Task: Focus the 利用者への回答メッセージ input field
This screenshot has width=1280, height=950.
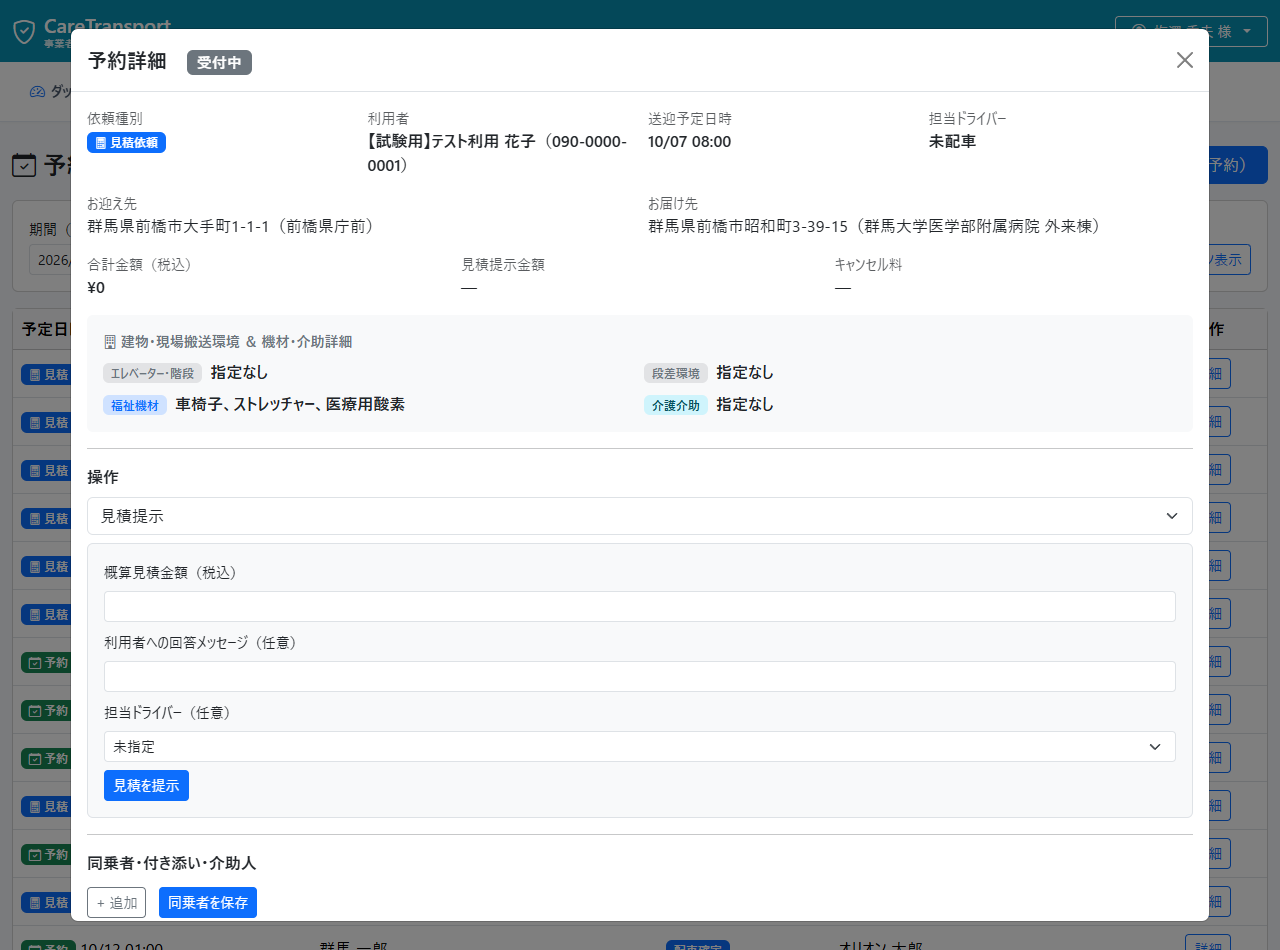Action: tap(640, 677)
